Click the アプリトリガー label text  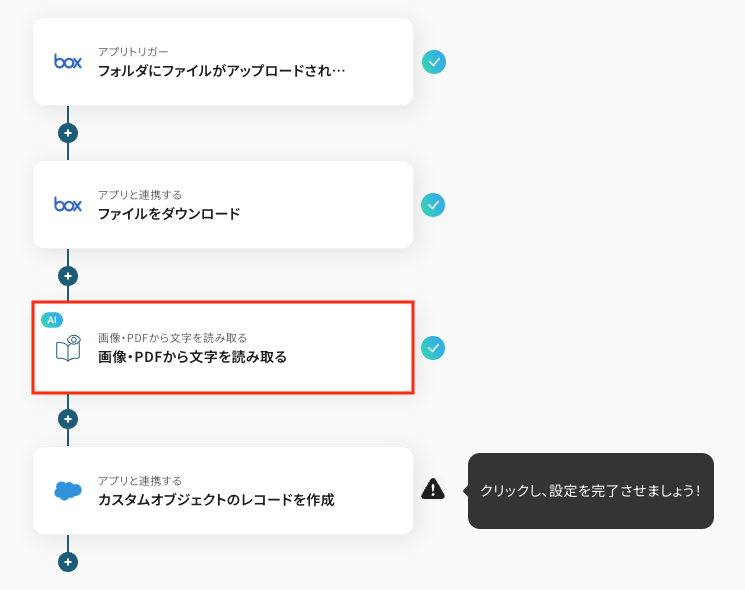(x=133, y=51)
